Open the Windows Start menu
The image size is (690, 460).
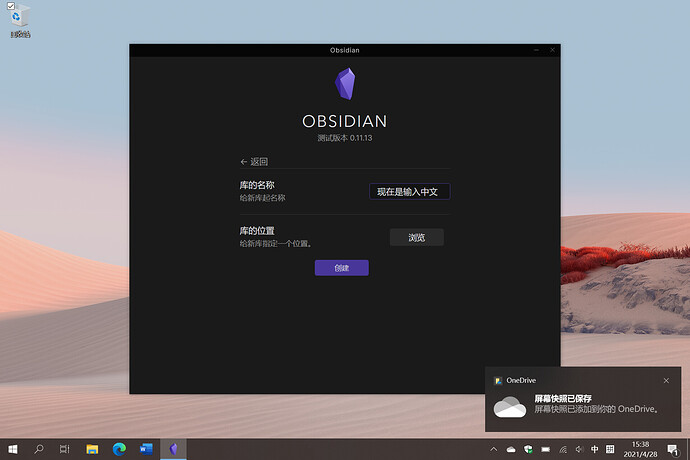[13, 449]
